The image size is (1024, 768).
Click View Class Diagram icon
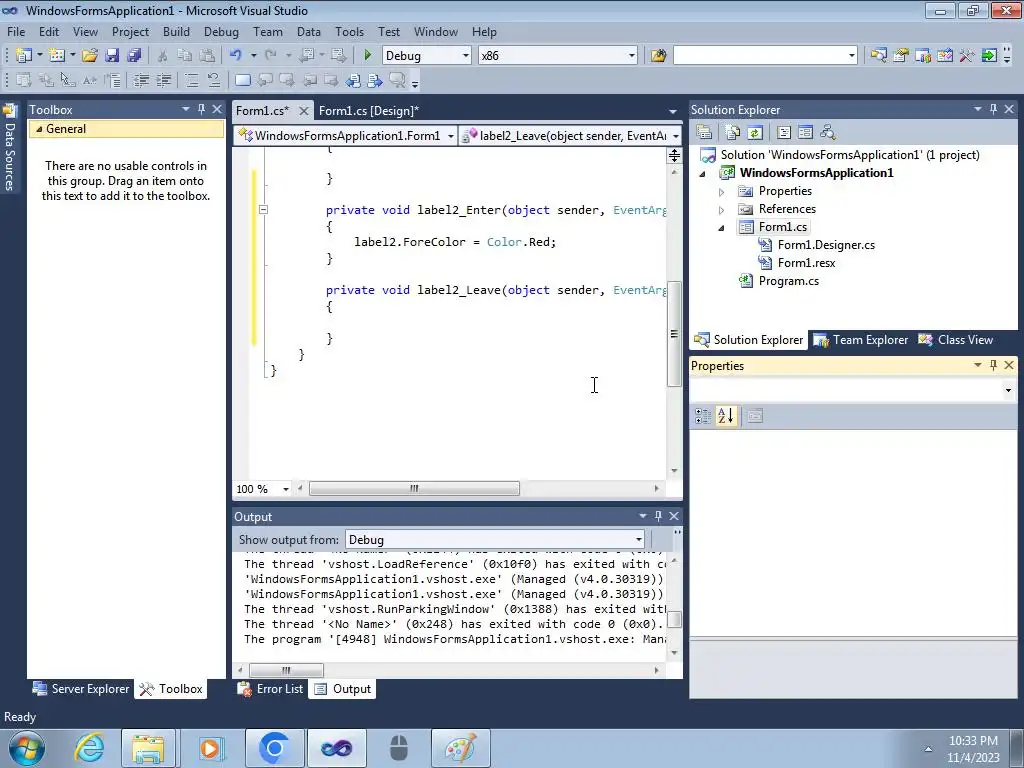tap(828, 133)
